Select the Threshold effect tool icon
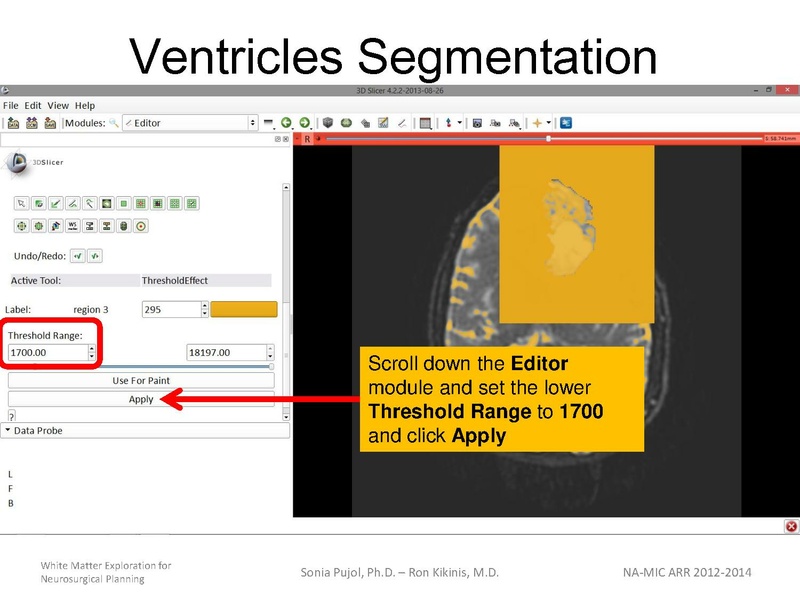Image resolution: width=800 pixels, height=600 pixels. point(104,203)
